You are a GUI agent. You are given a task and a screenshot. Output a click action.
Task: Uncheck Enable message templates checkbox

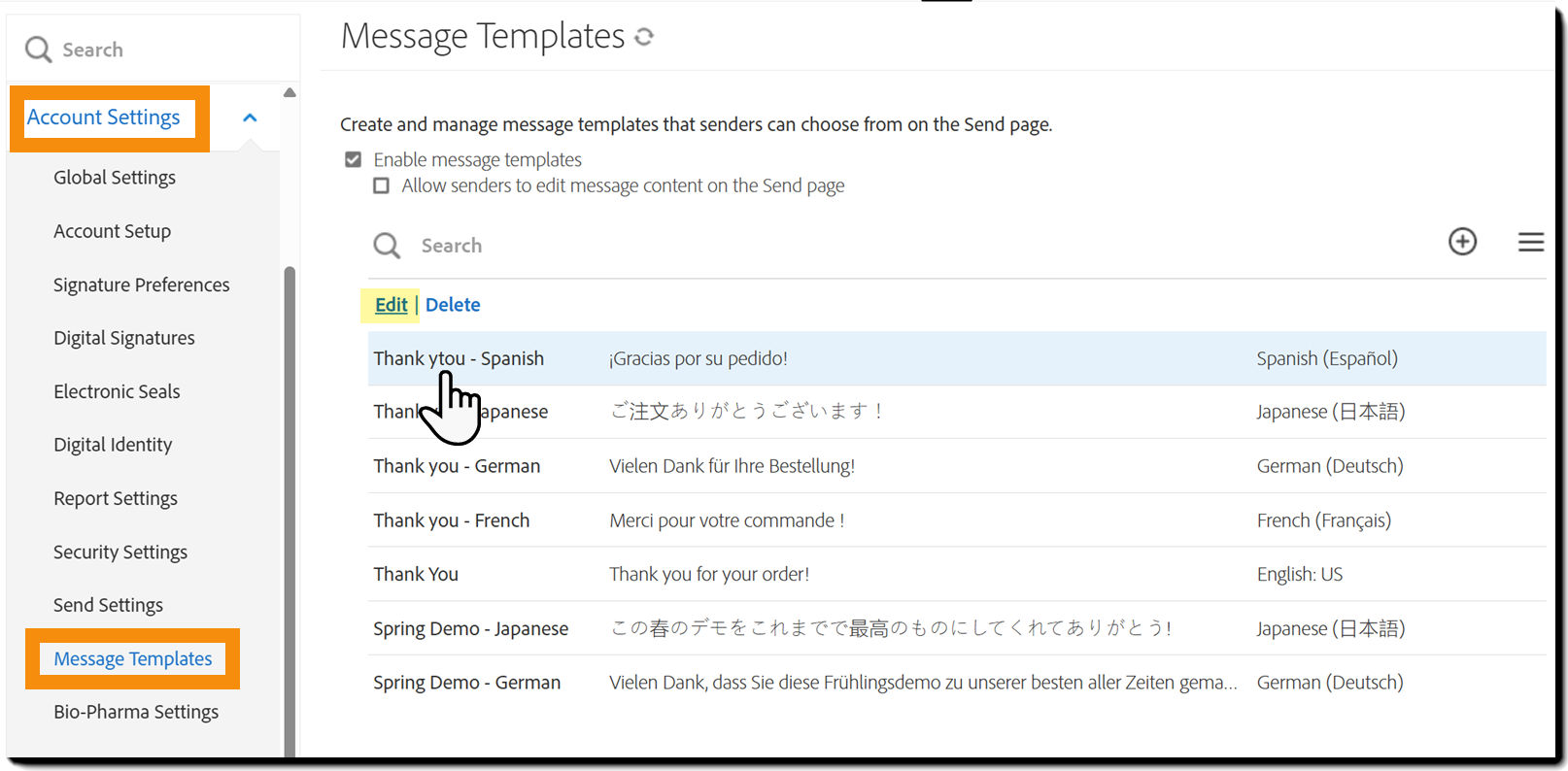point(354,159)
